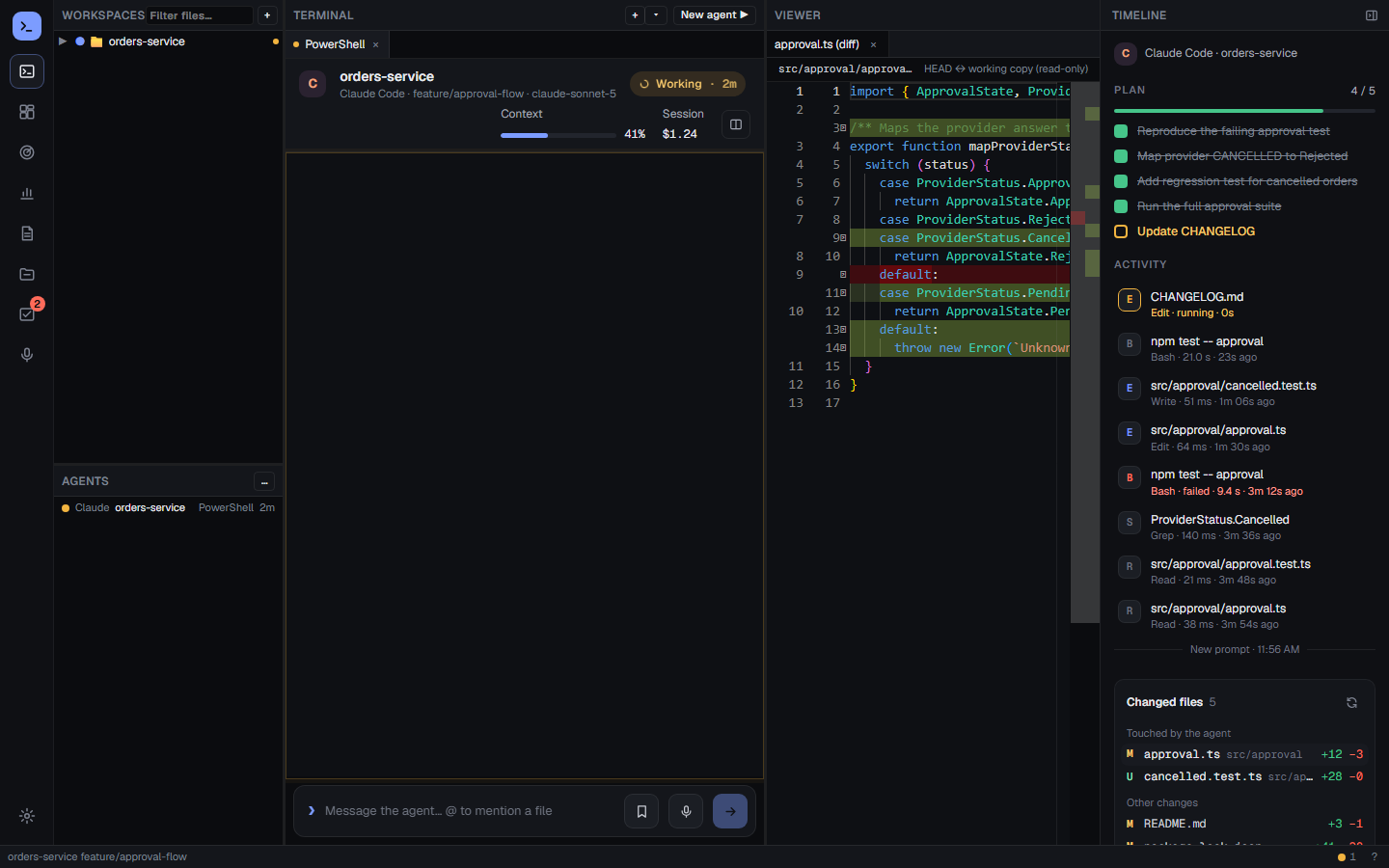This screenshot has height=868, width=1389.
Task: Click the Context usage progress bar
Action: 558,135
